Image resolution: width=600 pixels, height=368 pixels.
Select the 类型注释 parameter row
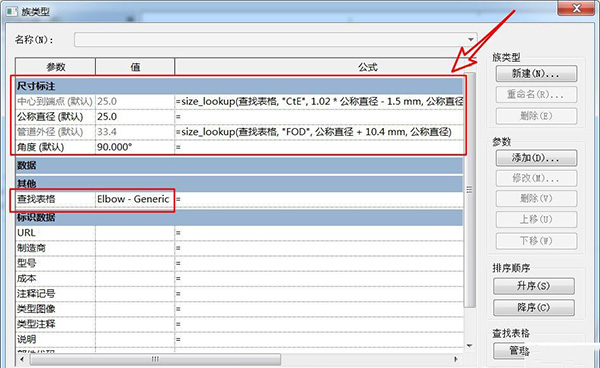[x=239, y=324]
